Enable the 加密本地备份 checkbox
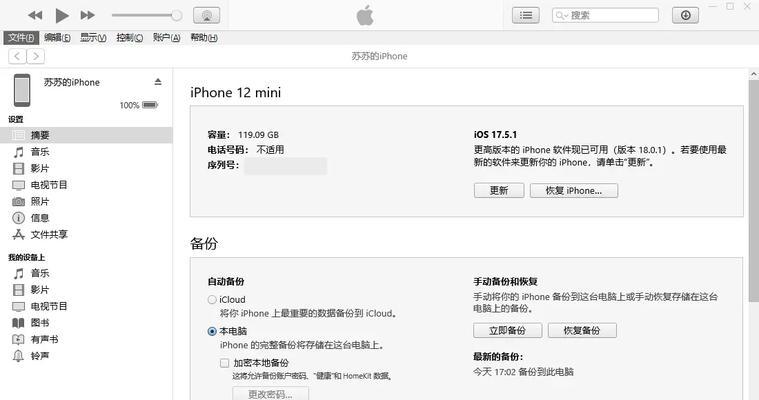This screenshot has height=400, width=759. pos(224,363)
